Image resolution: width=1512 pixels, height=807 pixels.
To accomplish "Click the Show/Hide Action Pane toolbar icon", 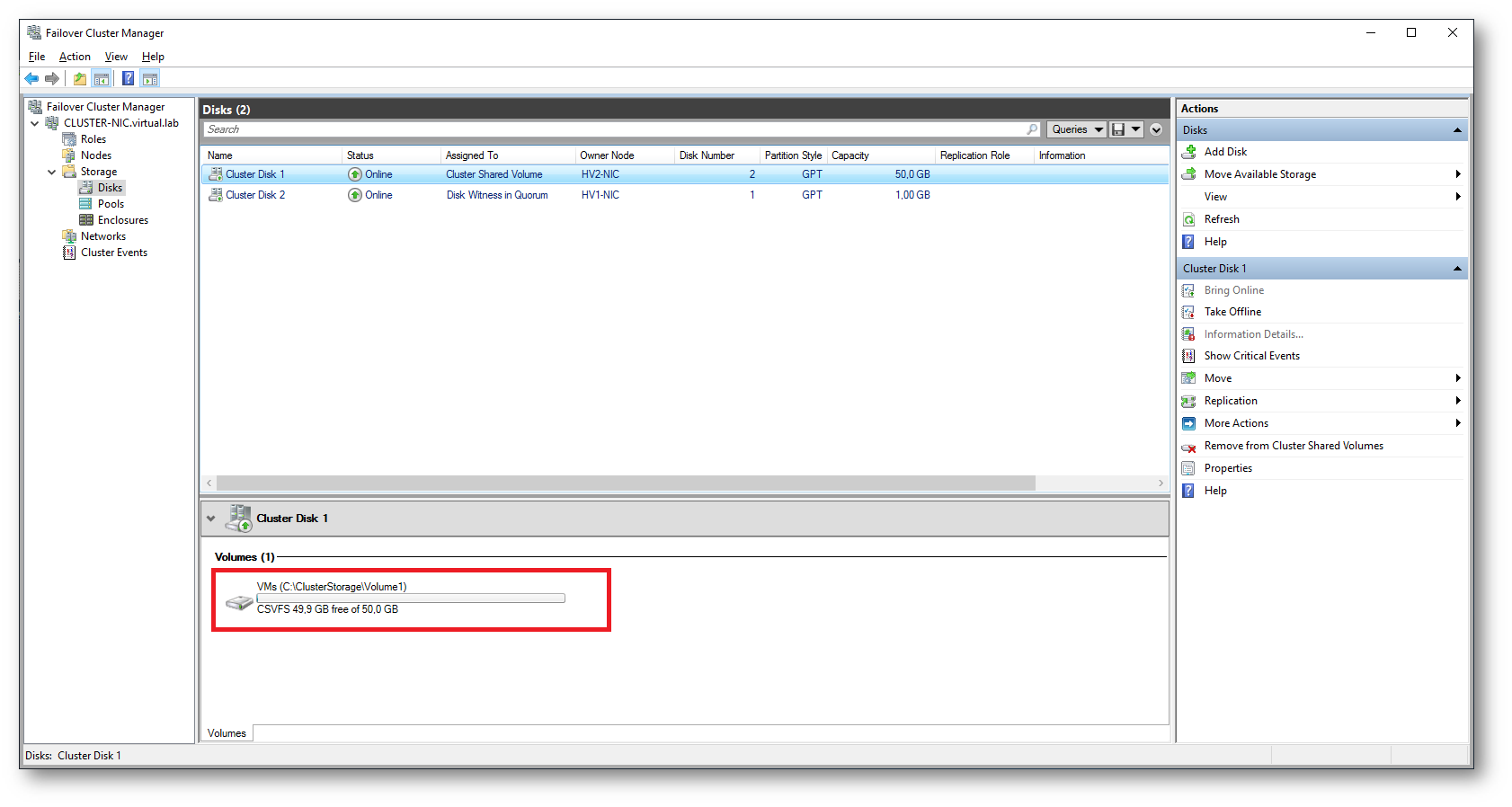I will 150,79.
